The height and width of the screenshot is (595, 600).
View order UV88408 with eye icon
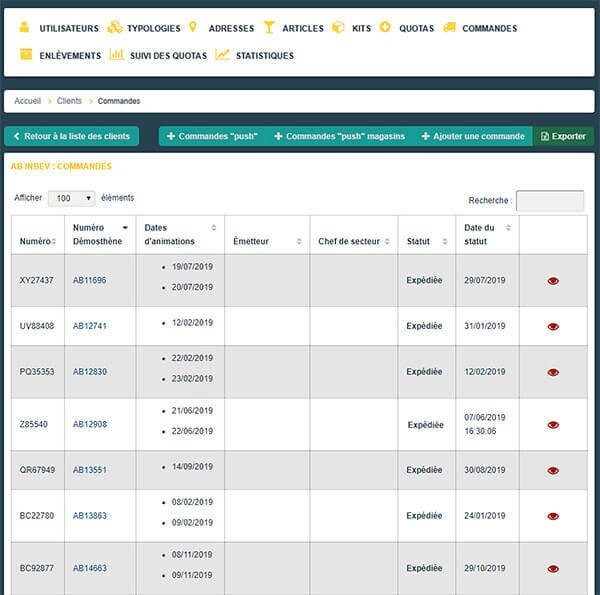tap(553, 326)
